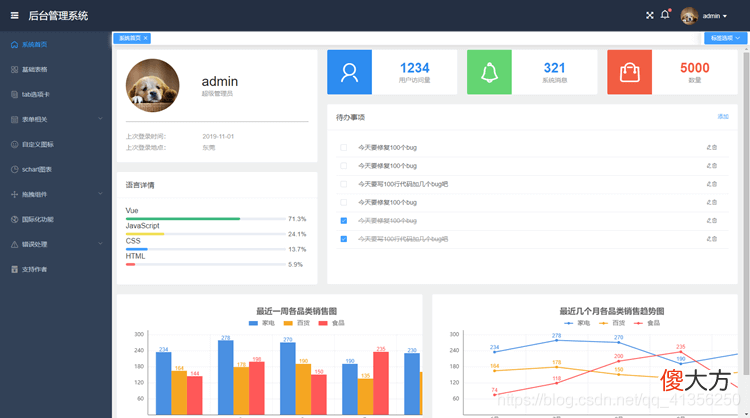The height and width of the screenshot is (418, 750).
Task: Uncheck the completed 今天要修复100个bug checkbox
Action: point(343,220)
